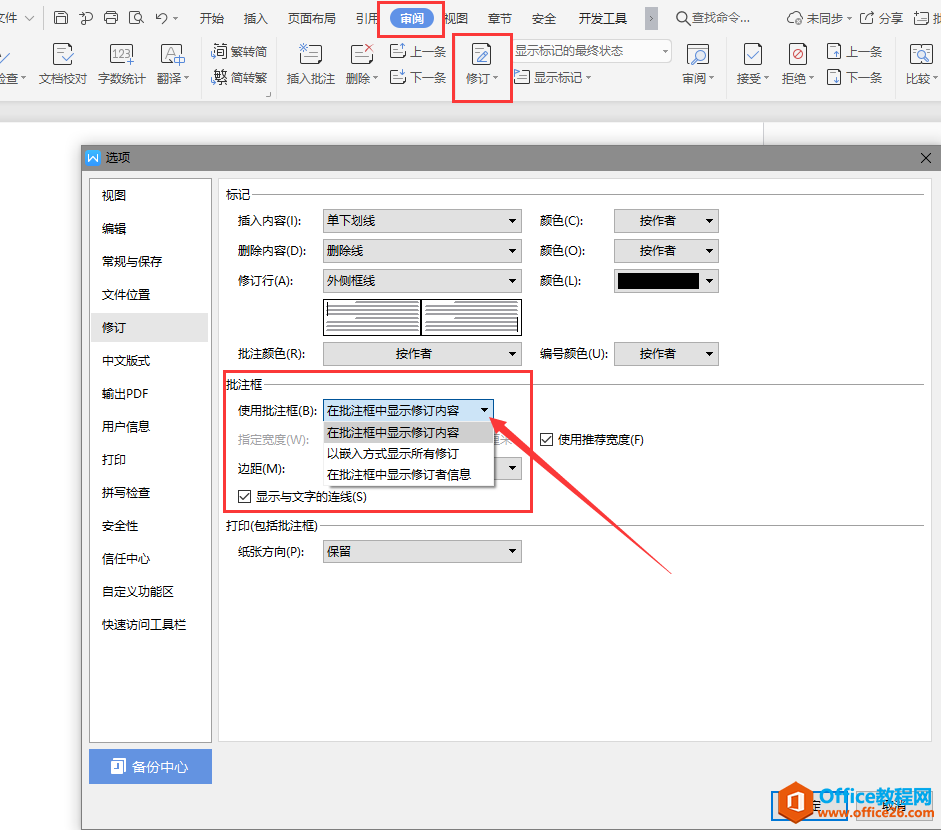Open 插入内容(I) dropdown showing 单下划线
The height and width of the screenshot is (830, 941).
422,221
